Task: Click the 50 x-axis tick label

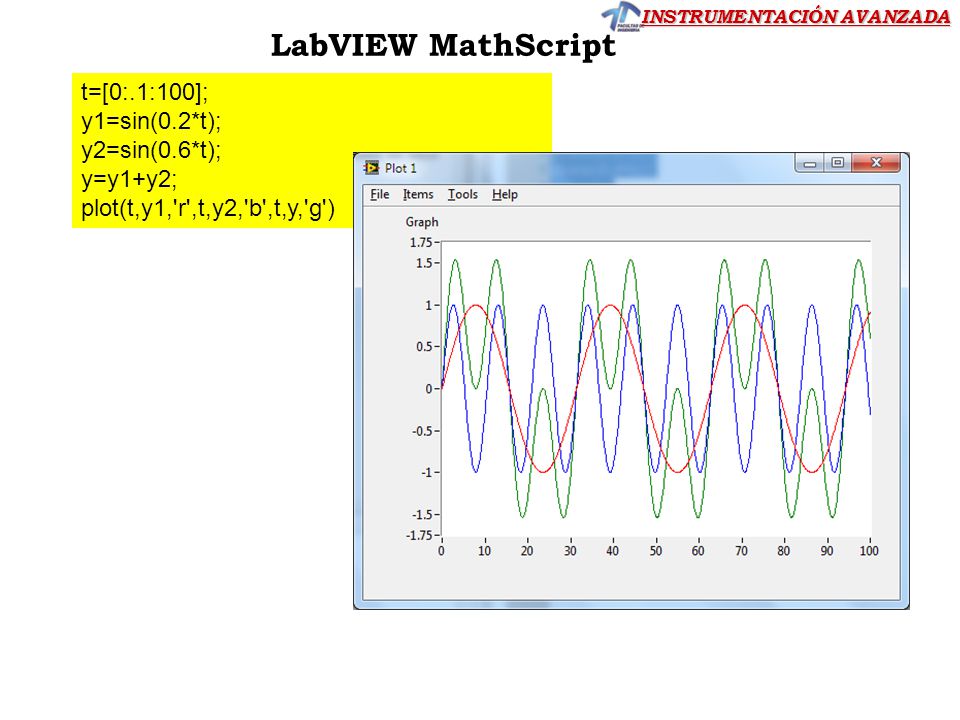Action: 656,551
